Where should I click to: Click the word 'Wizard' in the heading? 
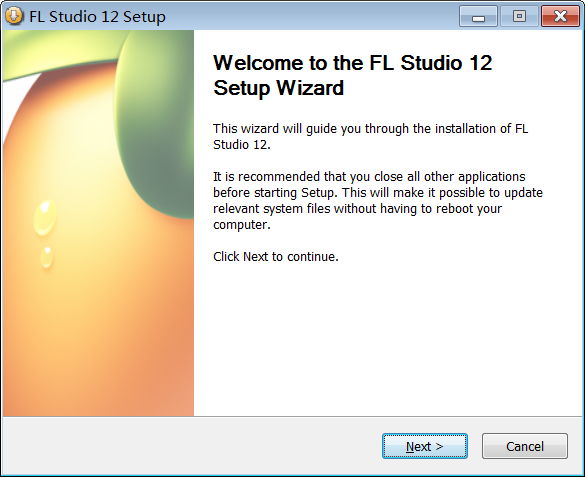coord(310,88)
